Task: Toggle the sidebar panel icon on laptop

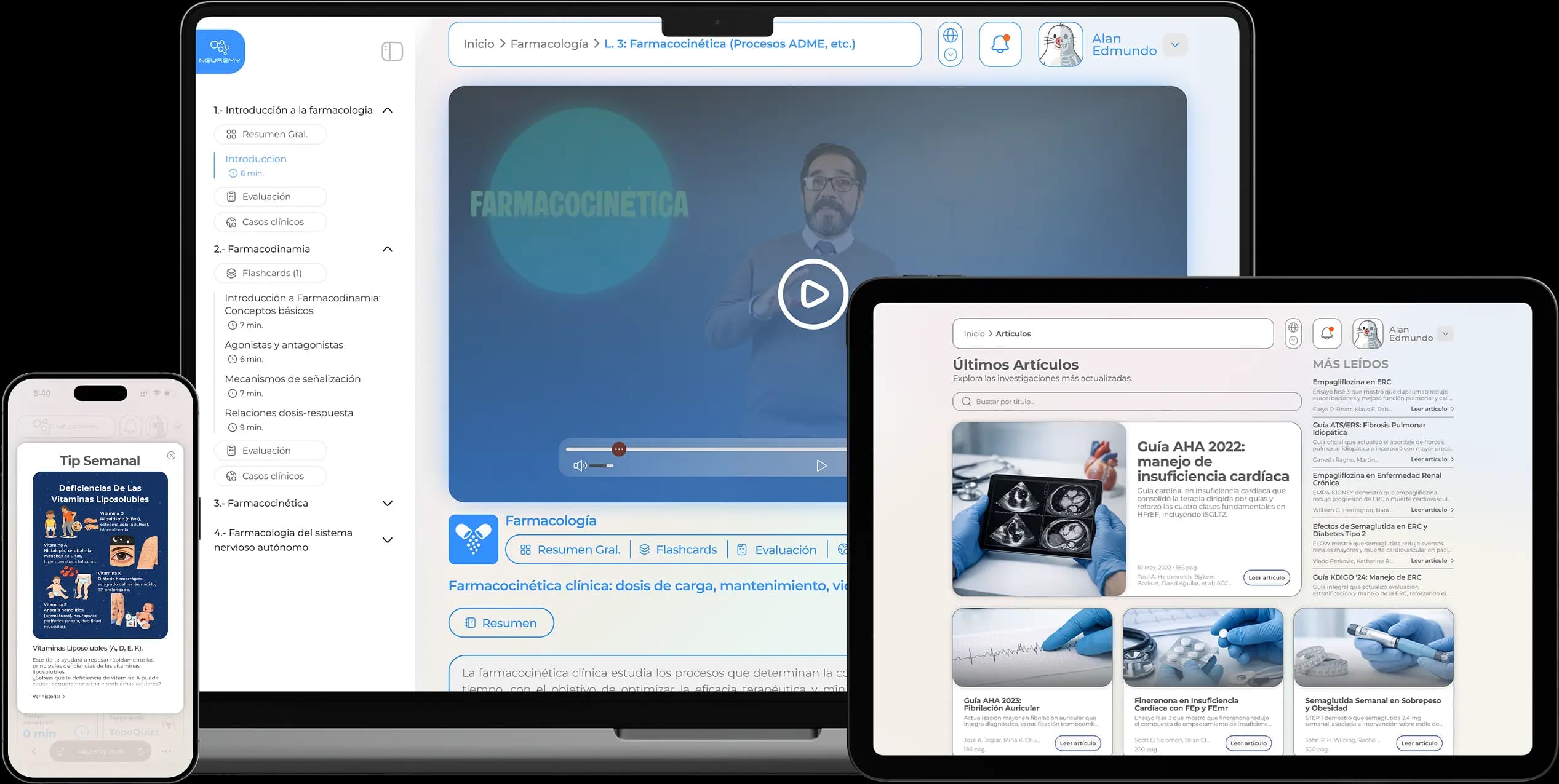Action: (392, 51)
